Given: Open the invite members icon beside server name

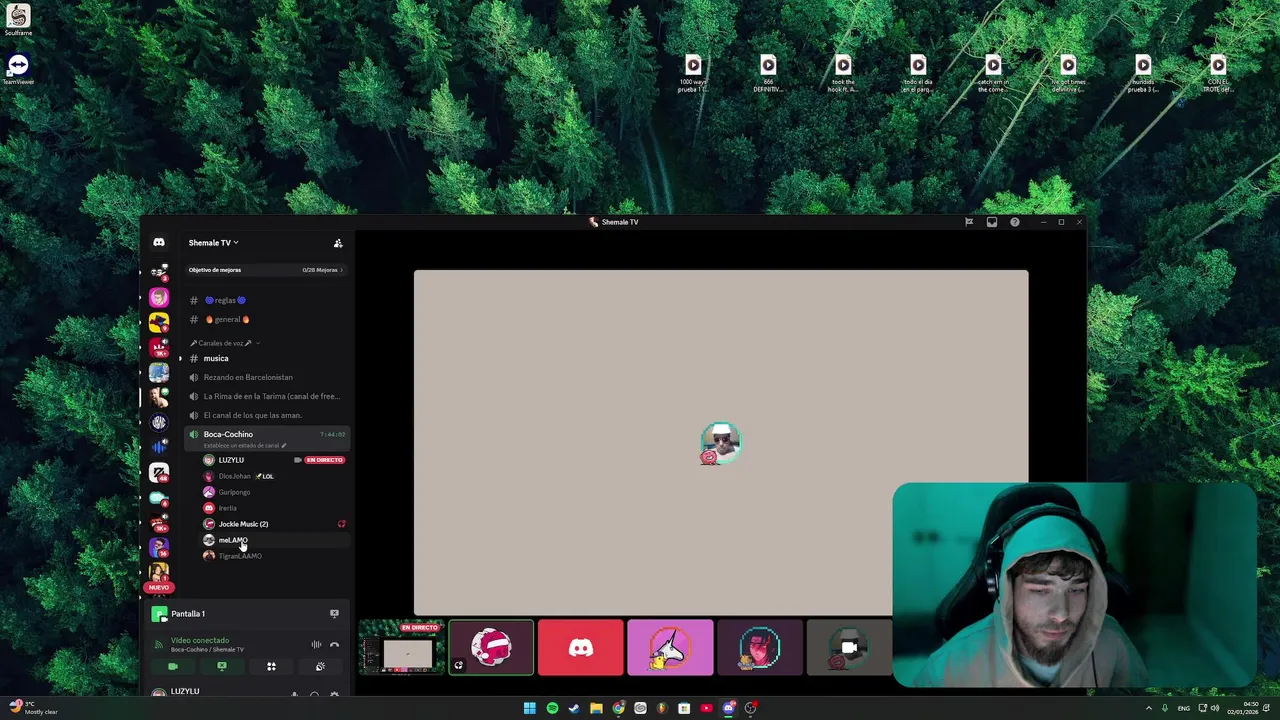Looking at the screenshot, I should click(x=338, y=243).
